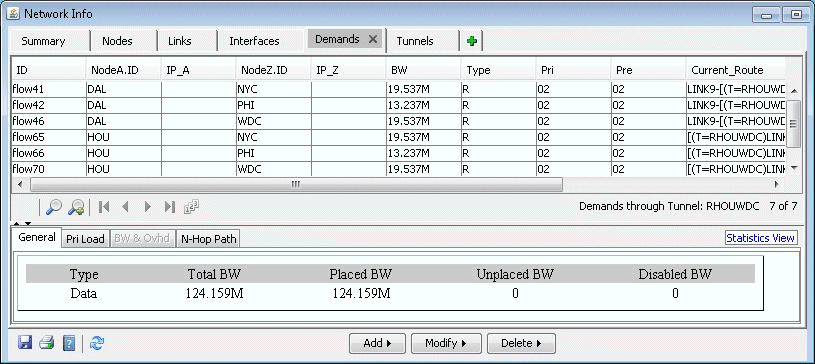Click the Current_Route column header
The width and height of the screenshot is (815, 364).
735,70
